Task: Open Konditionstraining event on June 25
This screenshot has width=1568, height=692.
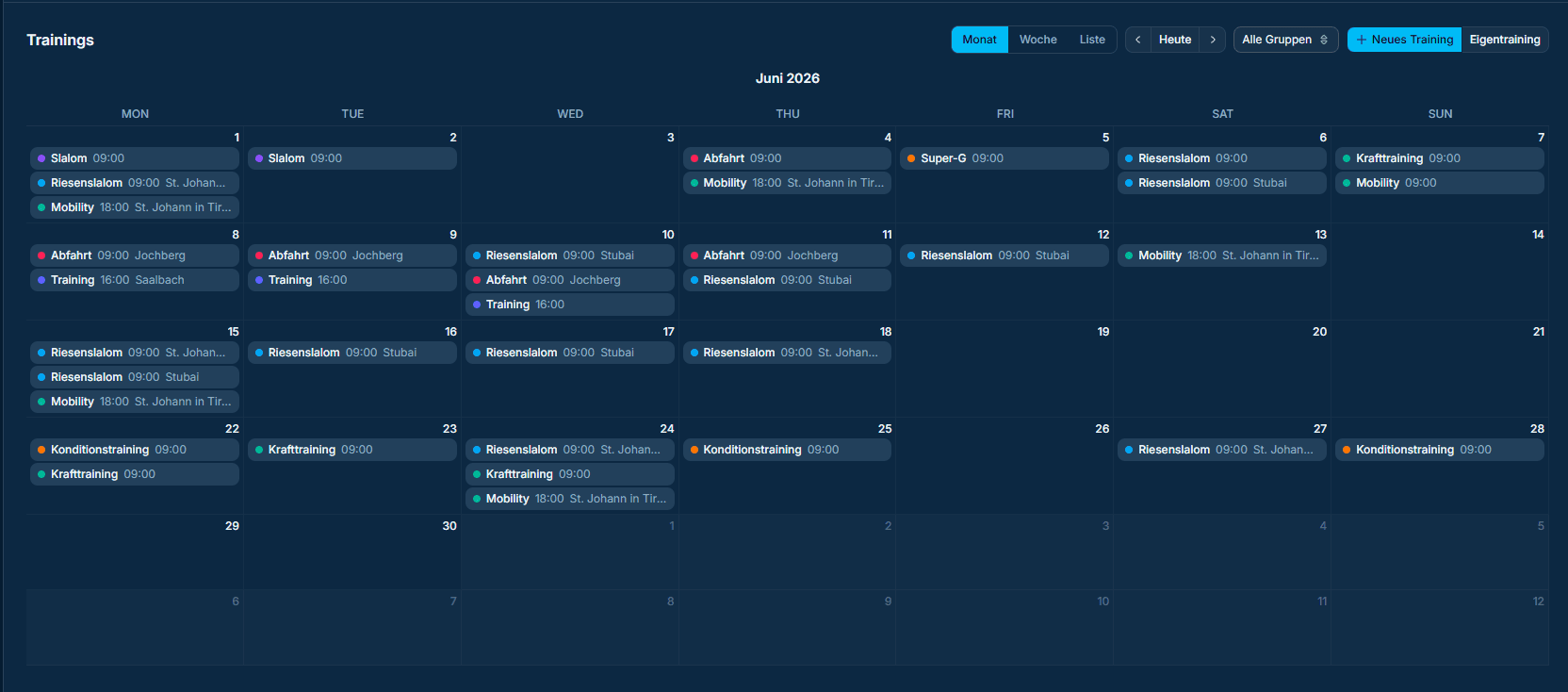Action: [x=787, y=450]
